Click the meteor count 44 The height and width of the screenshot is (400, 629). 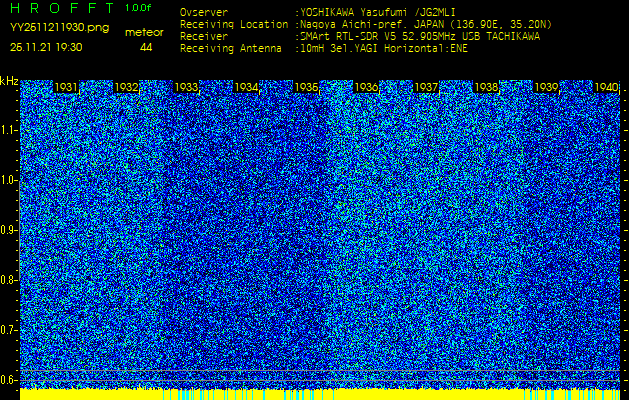[146, 48]
